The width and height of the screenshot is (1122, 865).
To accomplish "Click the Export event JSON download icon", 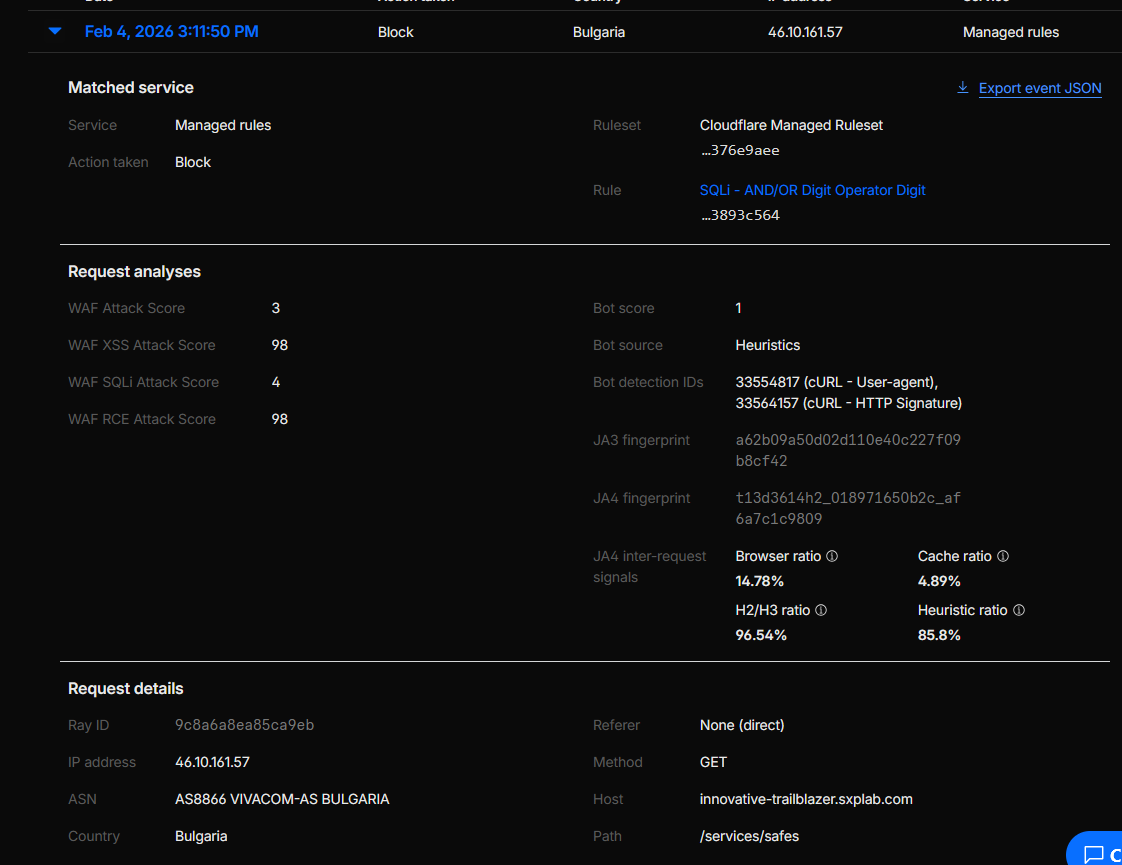I will click(962, 88).
